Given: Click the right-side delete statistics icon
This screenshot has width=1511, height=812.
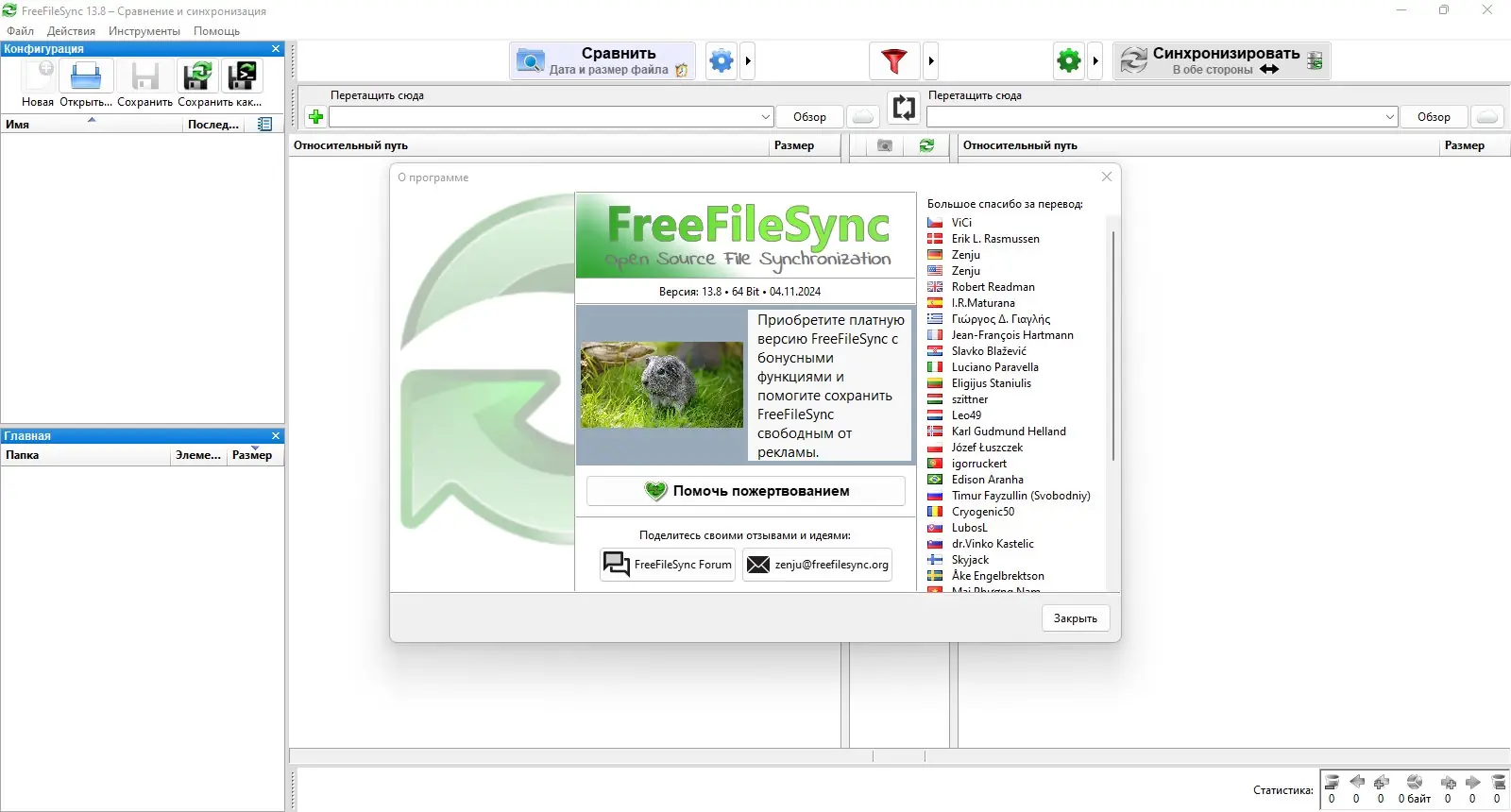Looking at the screenshot, I should pos(1498,782).
